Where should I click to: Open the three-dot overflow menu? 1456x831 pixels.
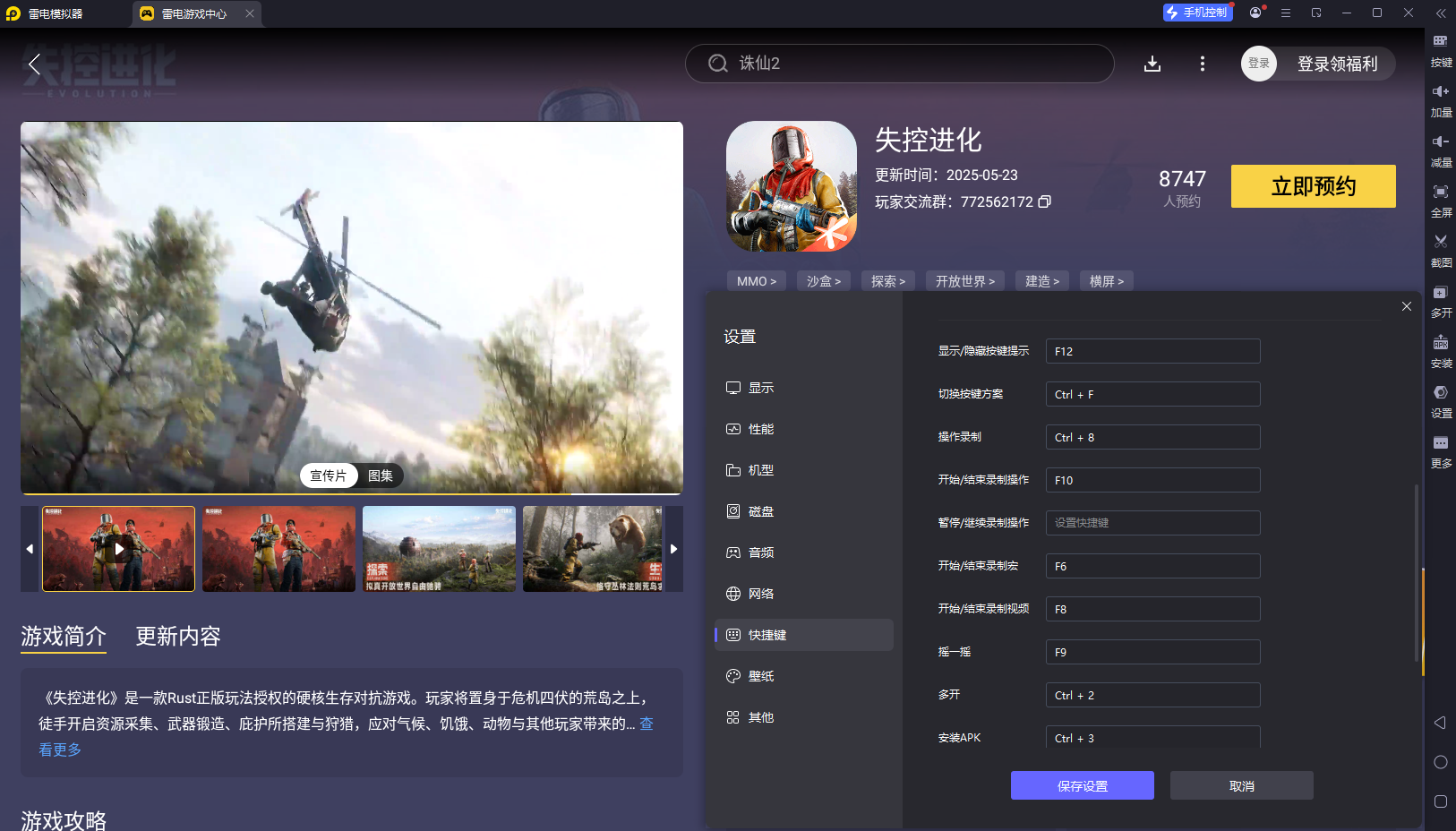click(x=1203, y=64)
